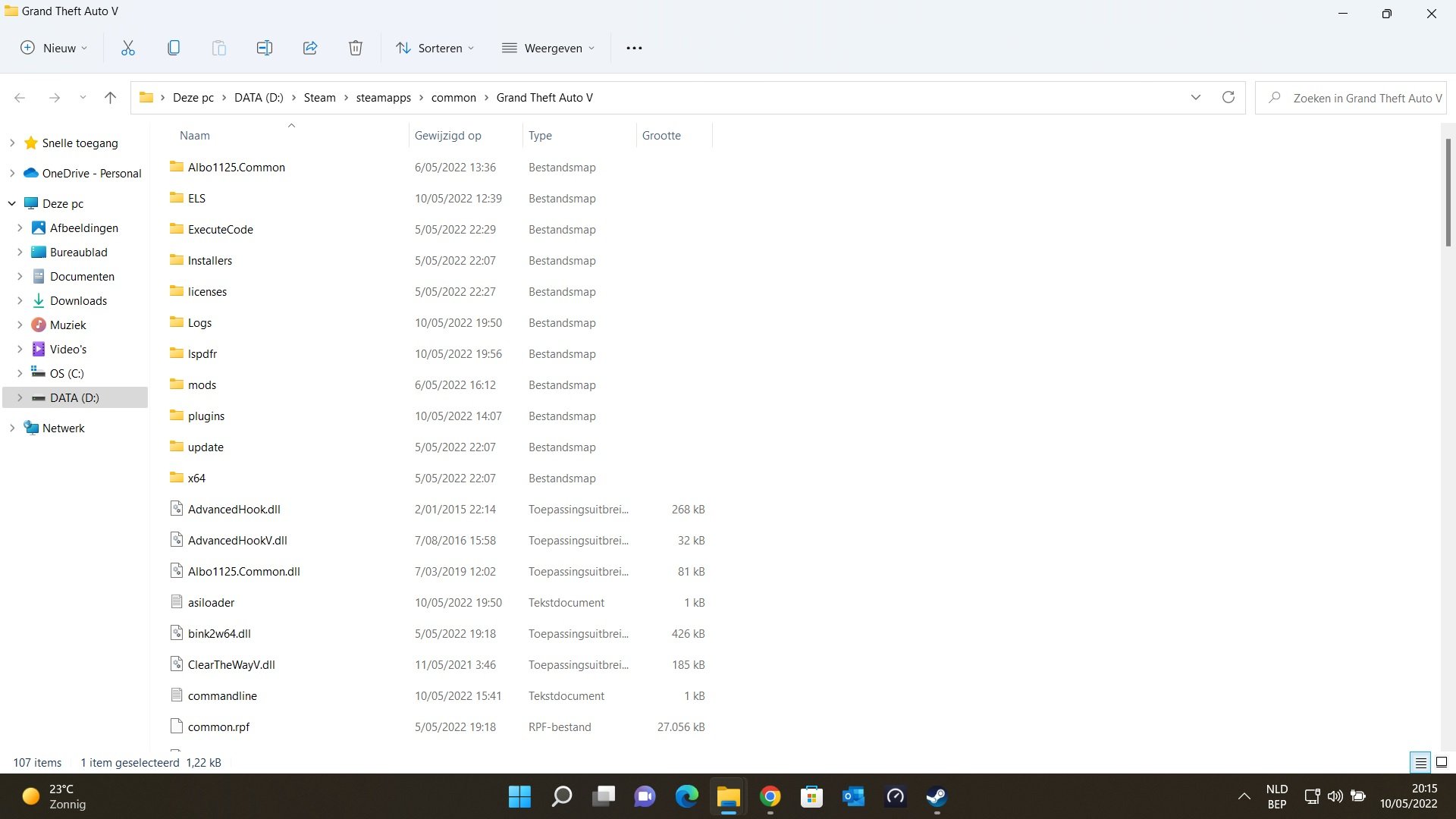Open Steam from the taskbar

[x=936, y=796]
